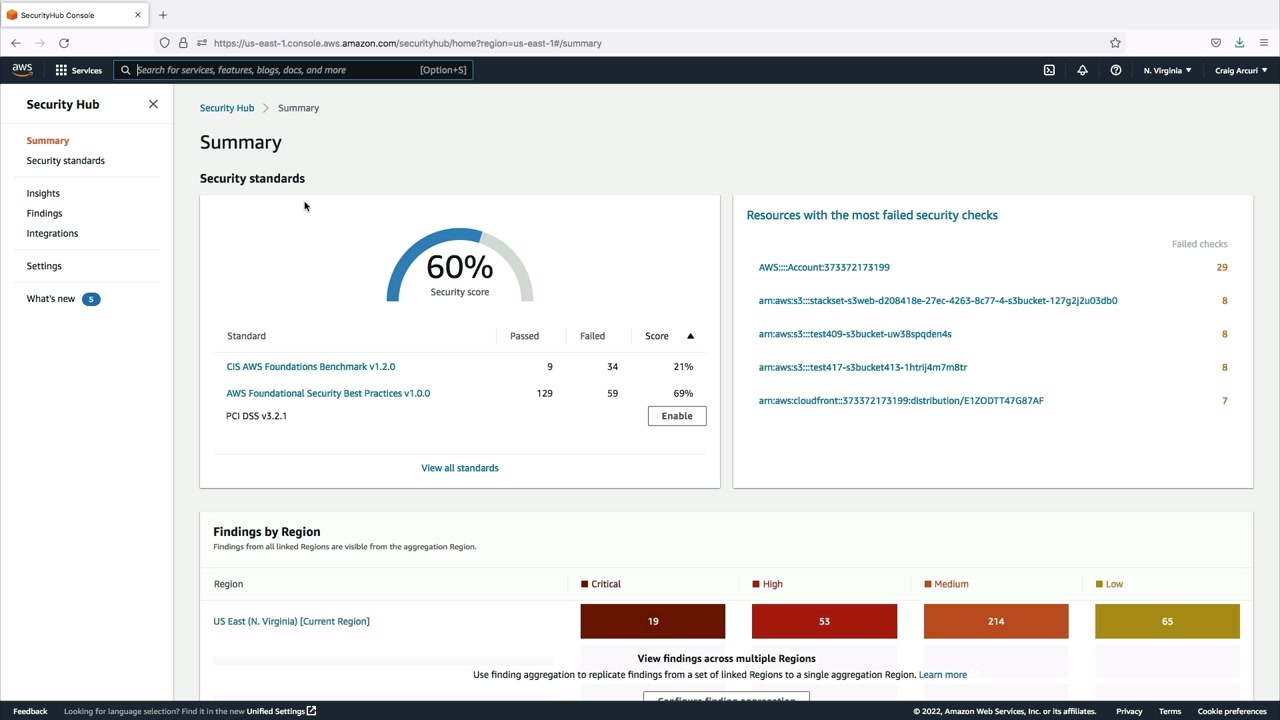Bookmark this page with the star
The image size is (1280, 720).
(x=1115, y=43)
